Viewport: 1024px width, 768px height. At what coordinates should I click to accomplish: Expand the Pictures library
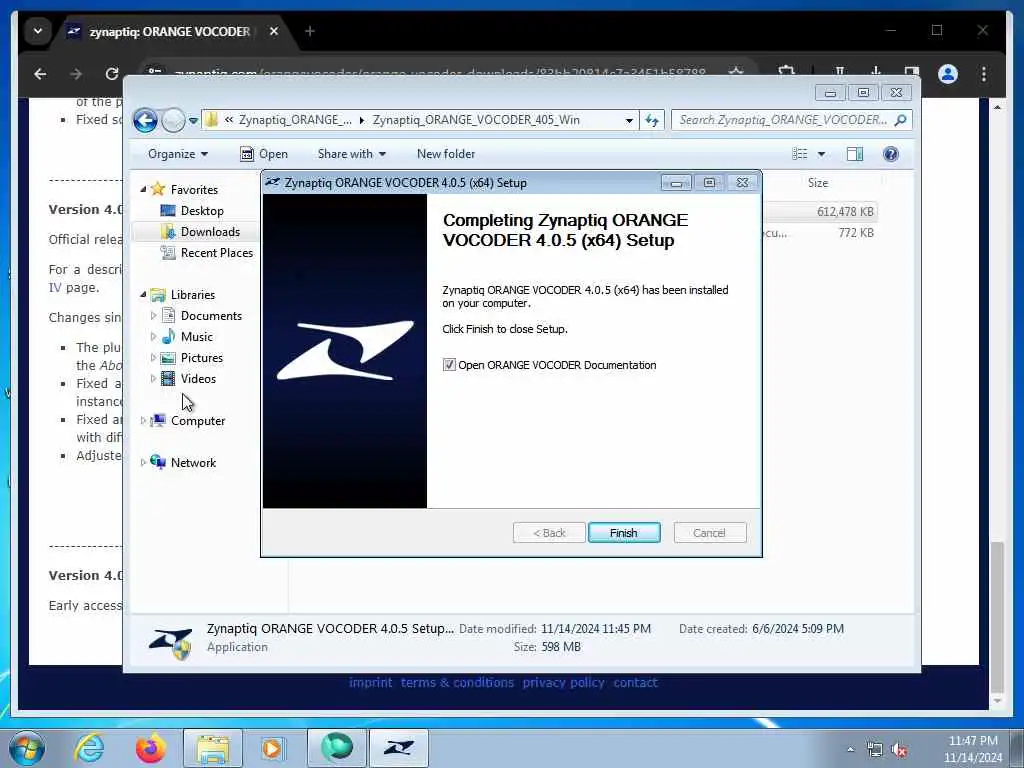point(153,358)
